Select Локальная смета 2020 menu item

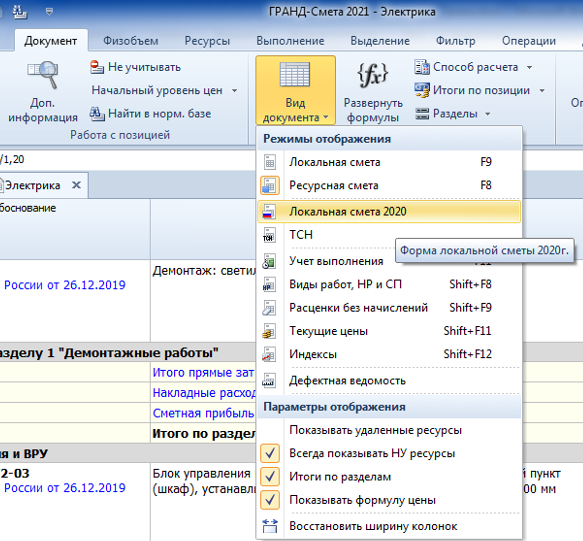pos(389,212)
